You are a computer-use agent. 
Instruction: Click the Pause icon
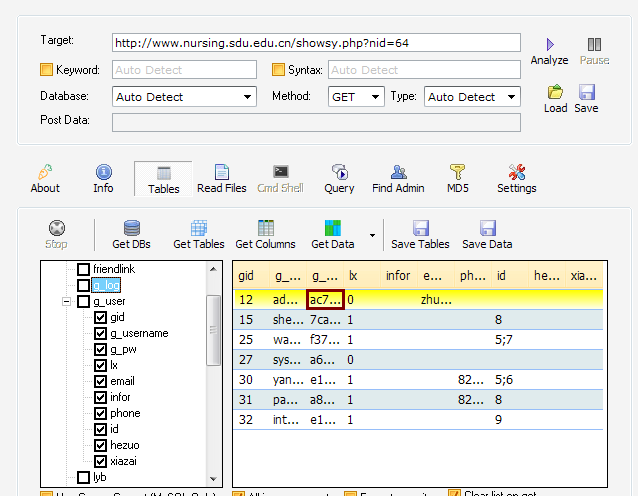(x=594, y=44)
